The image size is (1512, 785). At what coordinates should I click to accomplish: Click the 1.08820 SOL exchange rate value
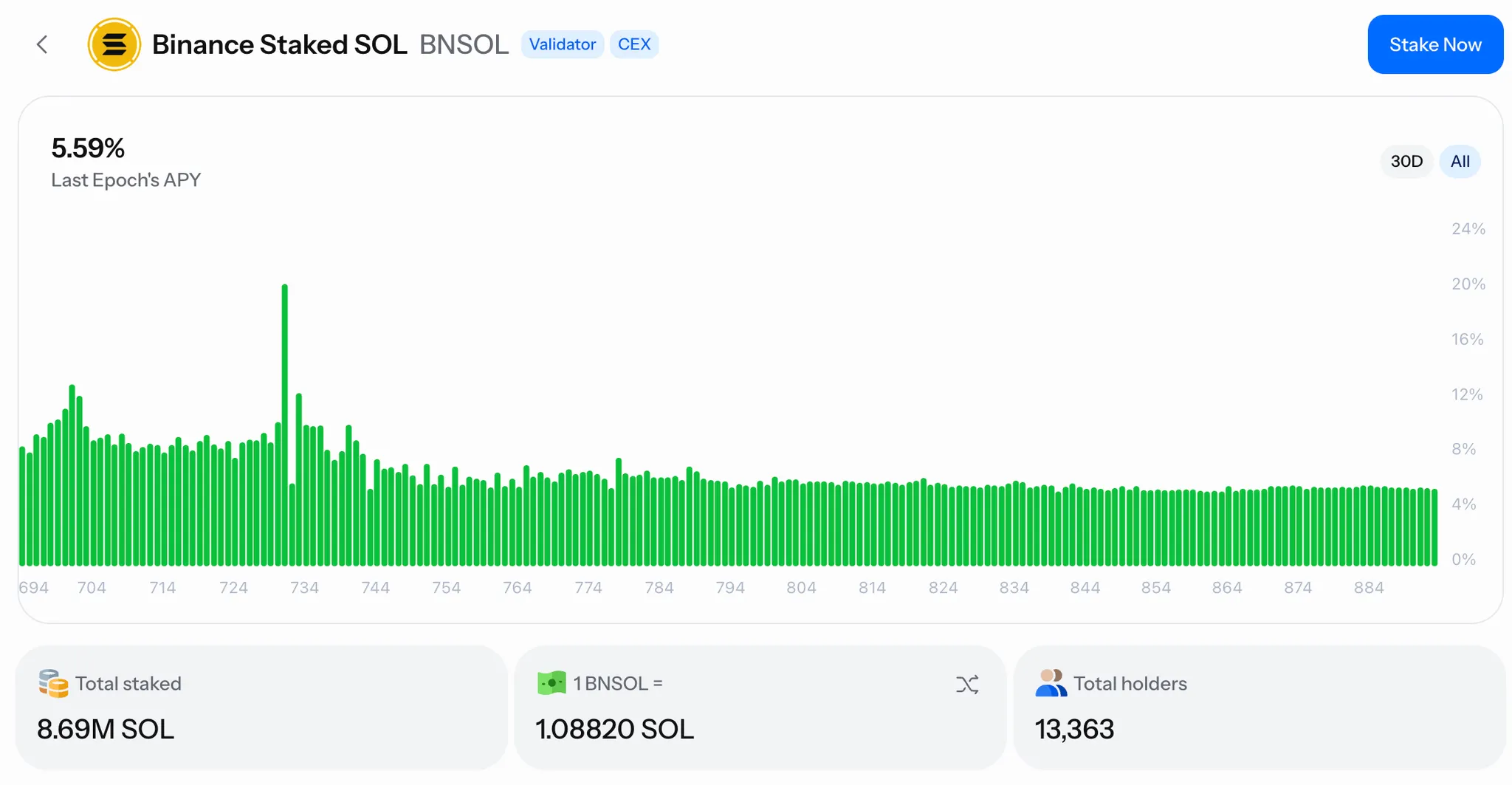click(614, 730)
